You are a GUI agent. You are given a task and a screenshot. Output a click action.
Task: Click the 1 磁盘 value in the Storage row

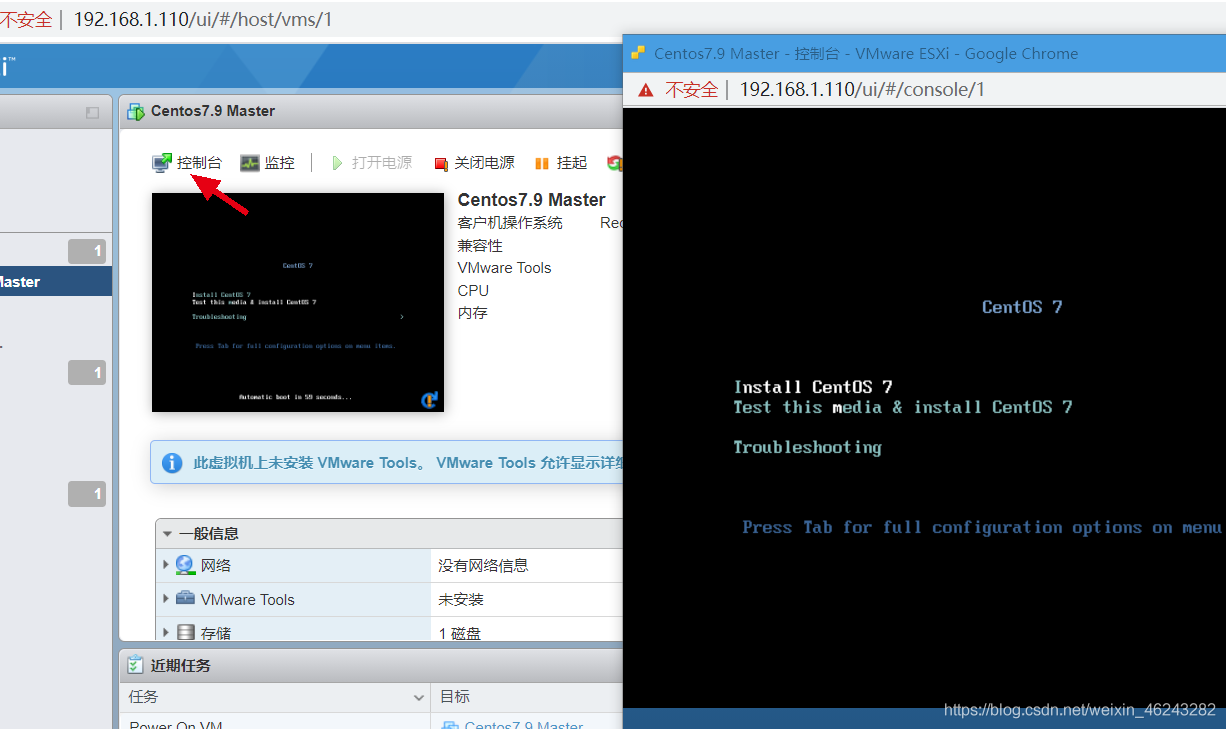coord(460,632)
